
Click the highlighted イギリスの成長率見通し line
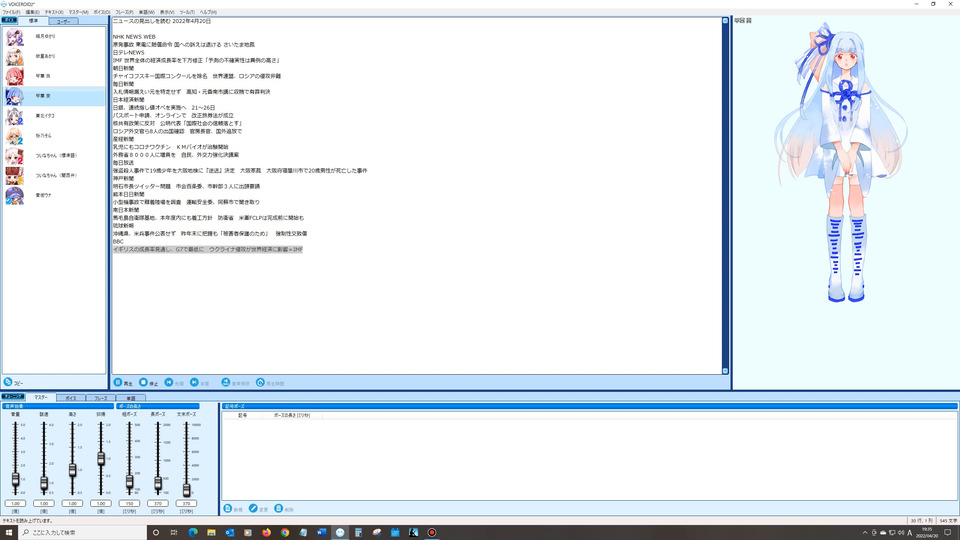coord(208,249)
